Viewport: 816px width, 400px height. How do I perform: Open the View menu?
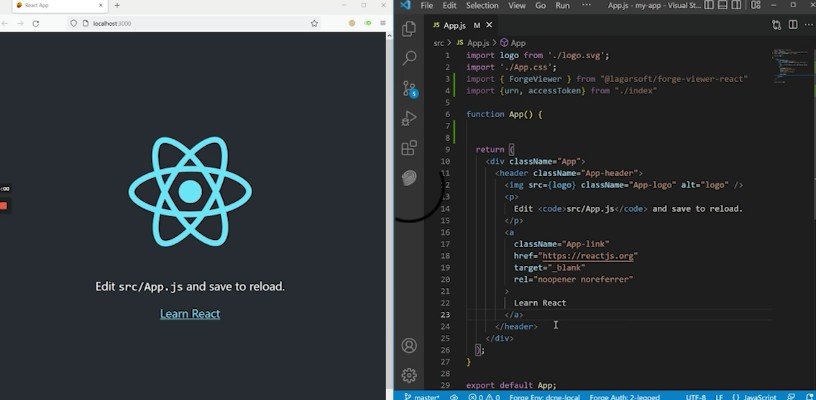[517, 5]
